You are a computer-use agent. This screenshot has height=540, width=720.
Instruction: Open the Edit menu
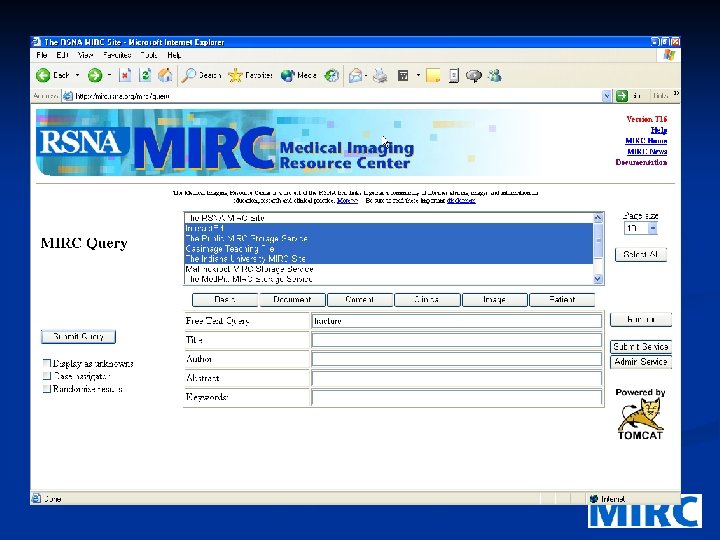point(62,55)
